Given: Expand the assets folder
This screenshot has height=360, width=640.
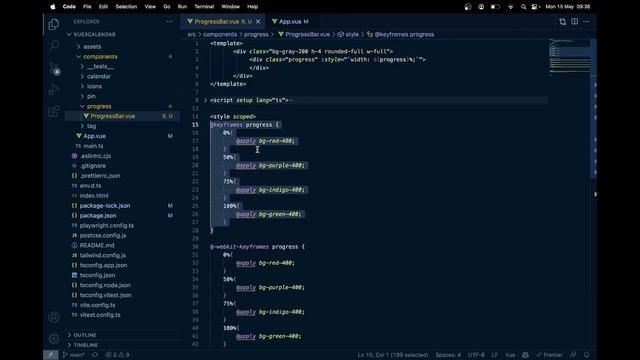Looking at the screenshot, I should (92, 47).
